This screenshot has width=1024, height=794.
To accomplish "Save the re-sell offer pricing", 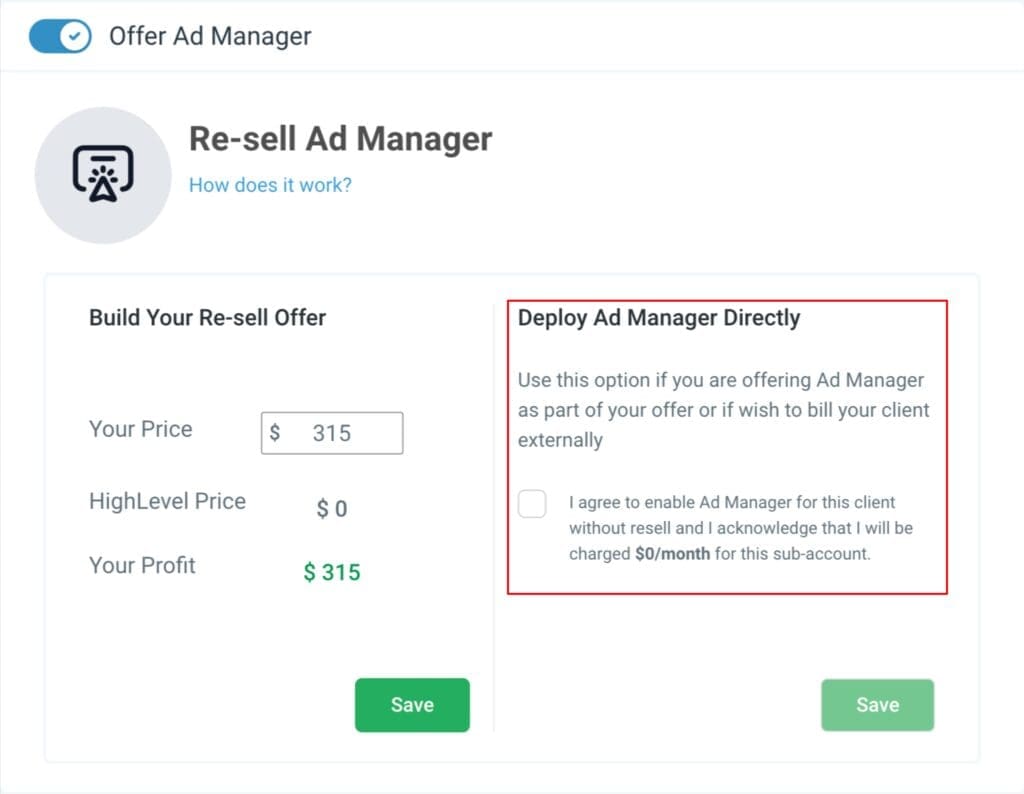I will tap(411, 705).
